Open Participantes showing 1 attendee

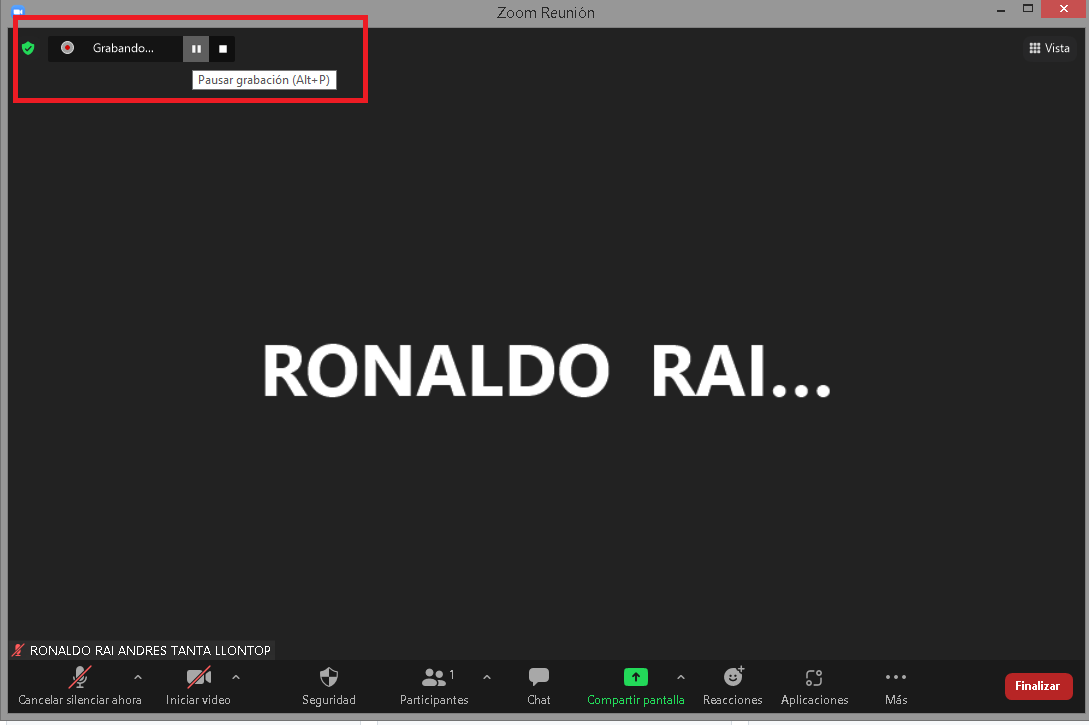click(x=434, y=686)
